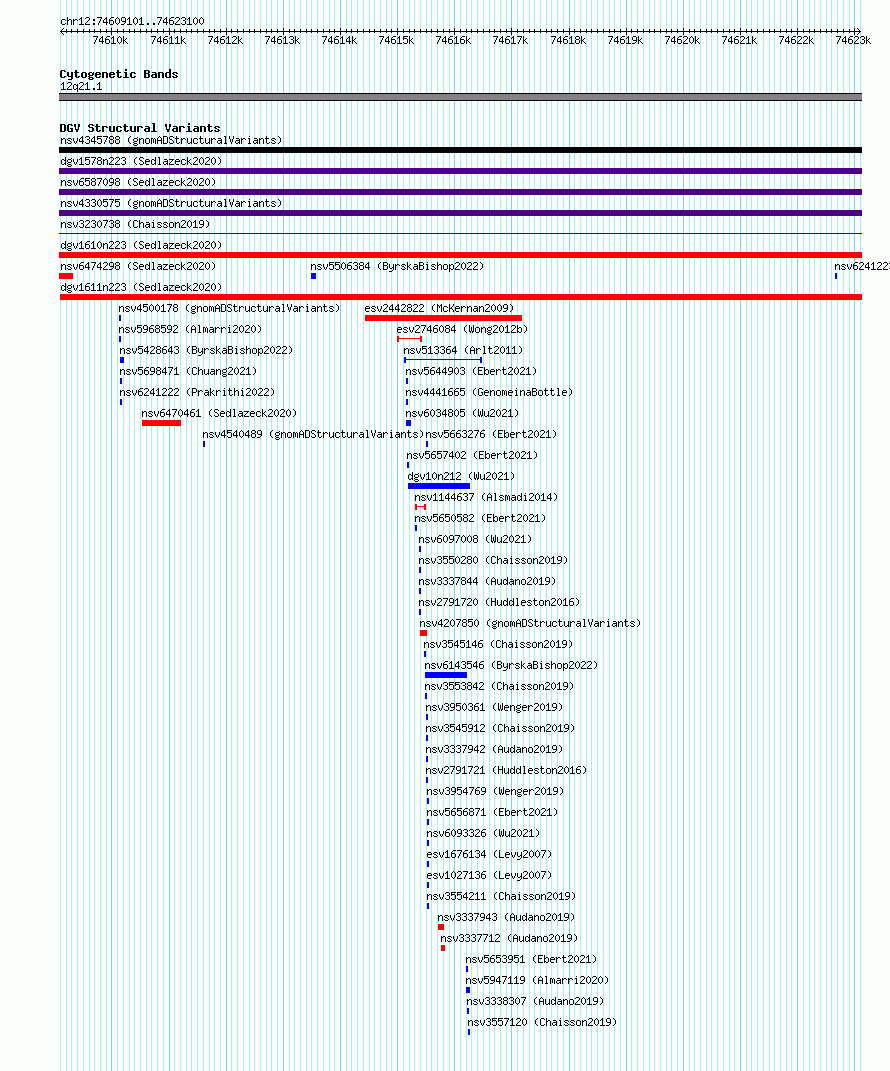890x1071 pixels.
Task: Open esv1027136 (Levy2007) label
Action: pos(489,876)
